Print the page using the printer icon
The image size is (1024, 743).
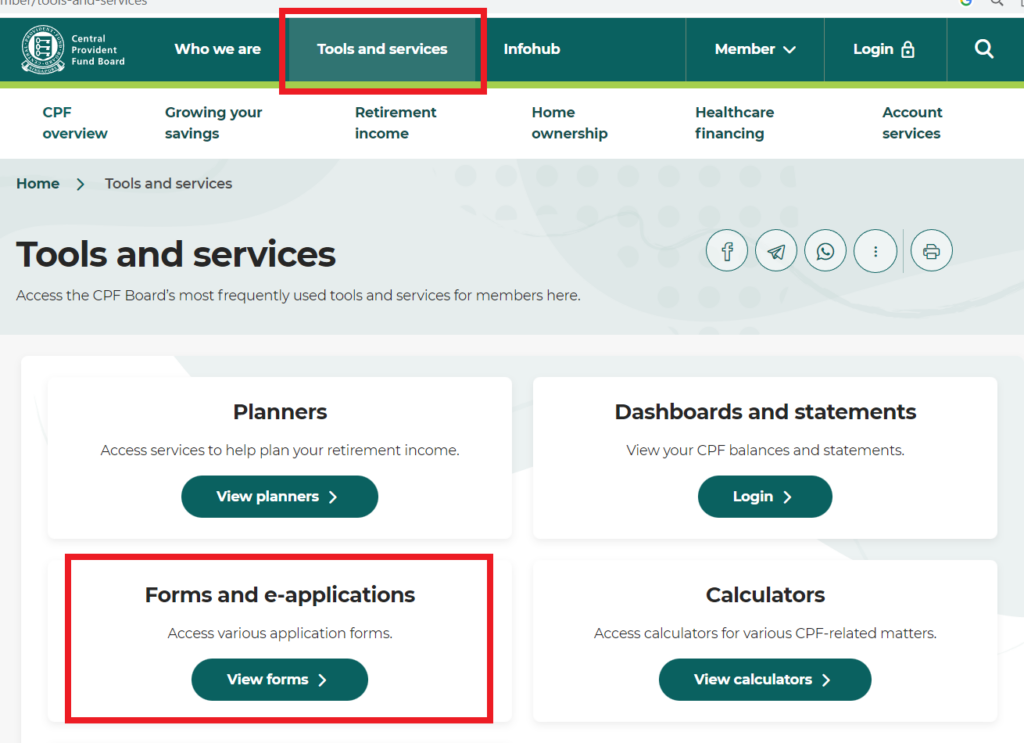click(x=931, y=251)
